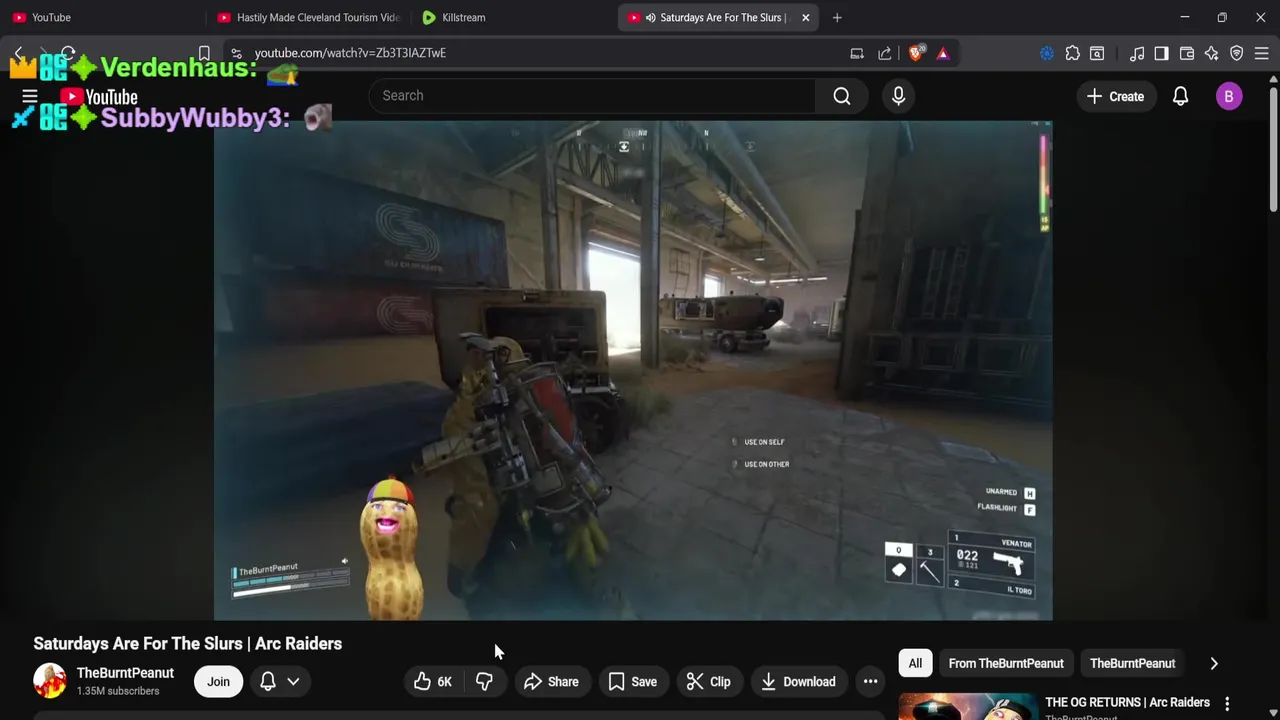Save the video with the Save button
The image size is (1280, 720).
pos(633,682)
